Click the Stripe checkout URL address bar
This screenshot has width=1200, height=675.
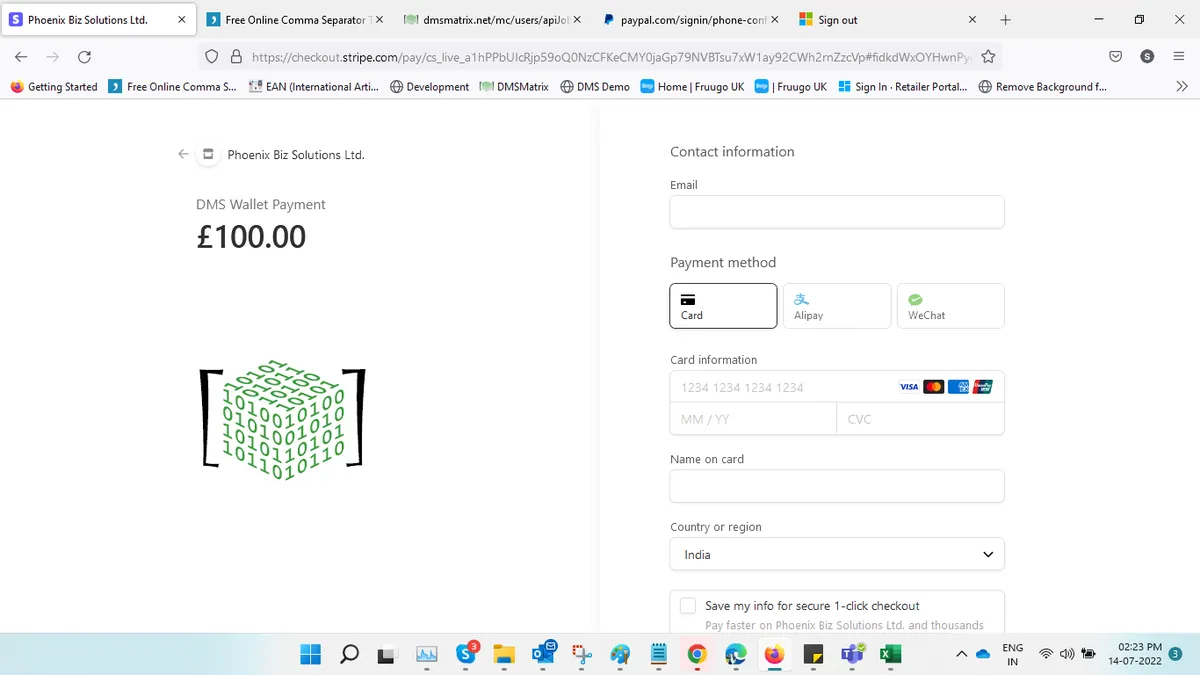coord(610,57)
